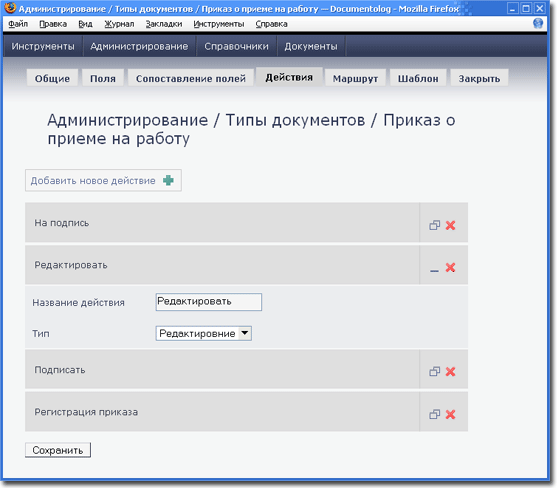Switch to the Сопоставление полей tab
Viewport: 558px width, 488px height.
pos(191,78)
